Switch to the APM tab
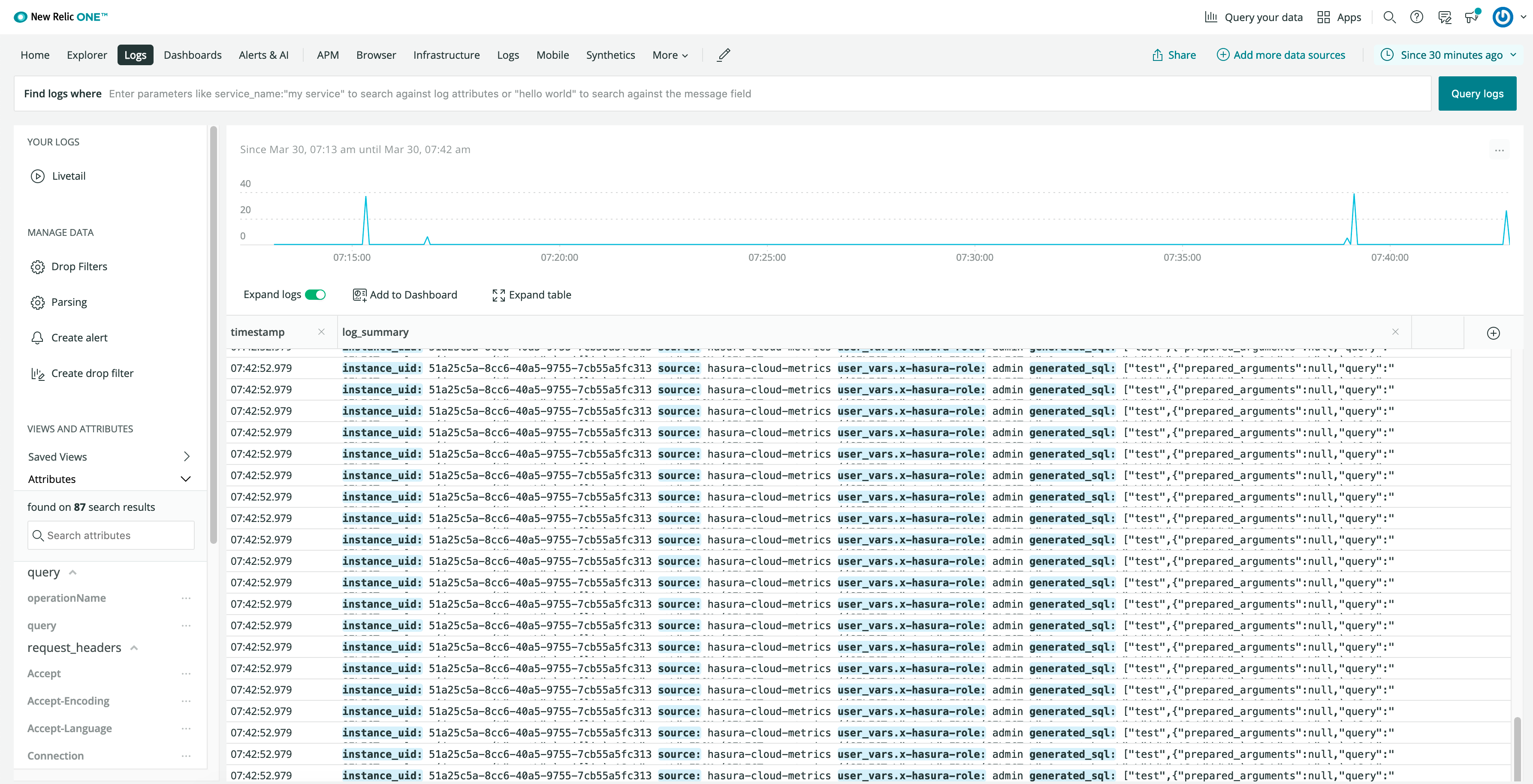Viewport: 1533px width, 784px height. click(x=327, y=55)
